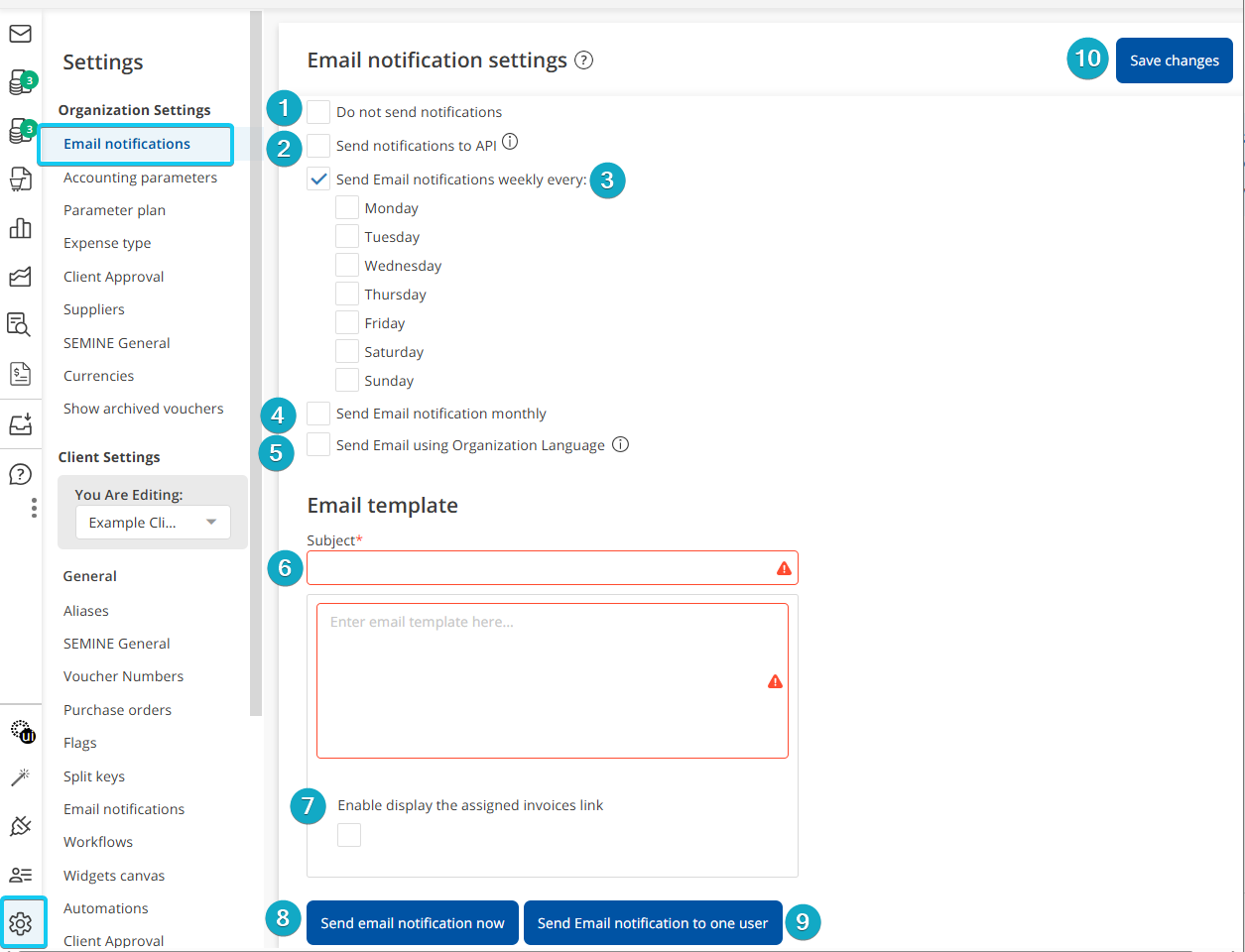Image resolution: width=1245 pixels, height=952 pixels.
Task: Click the three-dot more options icon
Action: point(34,508)
